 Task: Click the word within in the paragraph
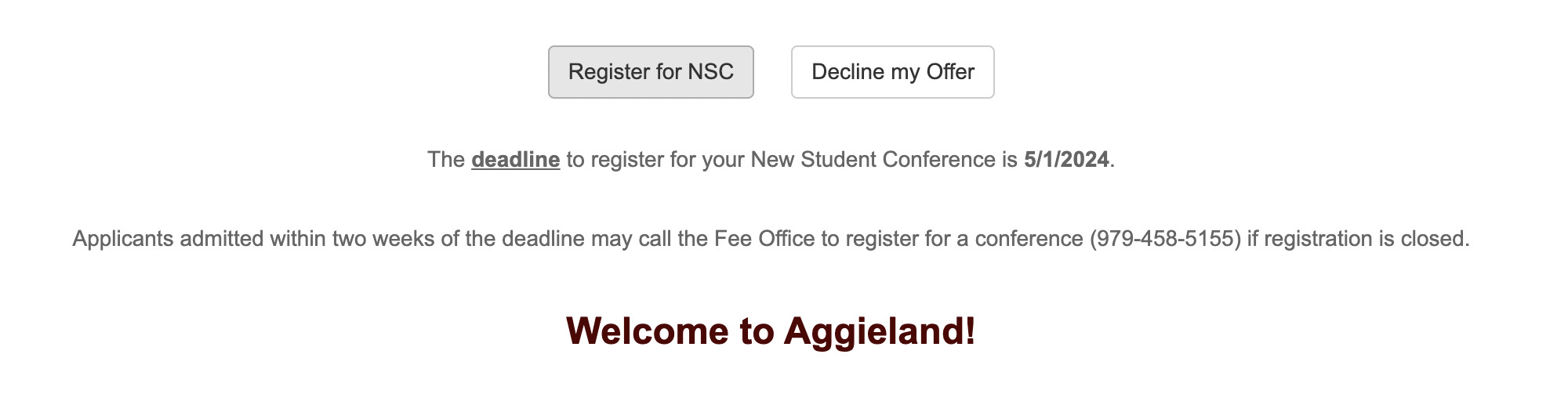(298, 239)
